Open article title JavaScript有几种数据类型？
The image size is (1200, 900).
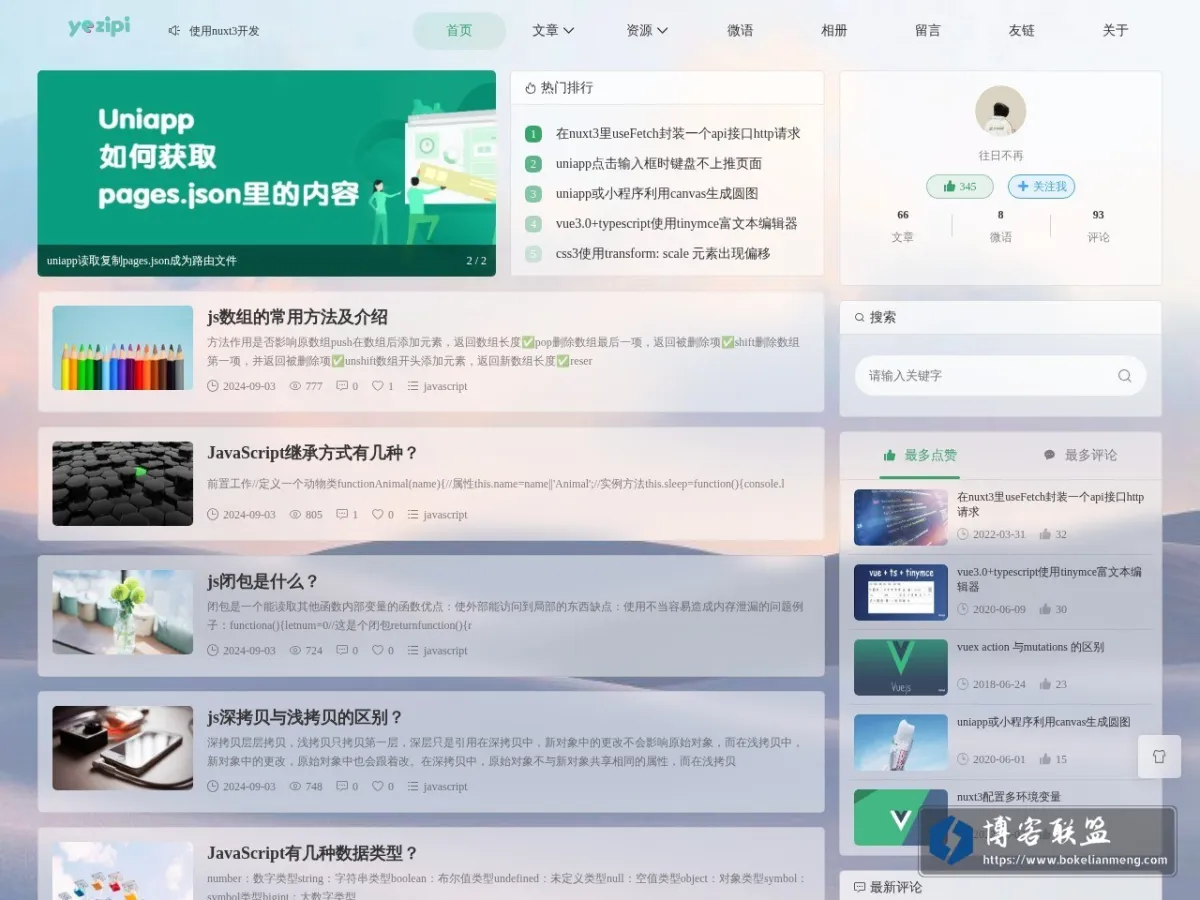coord(312,854)
